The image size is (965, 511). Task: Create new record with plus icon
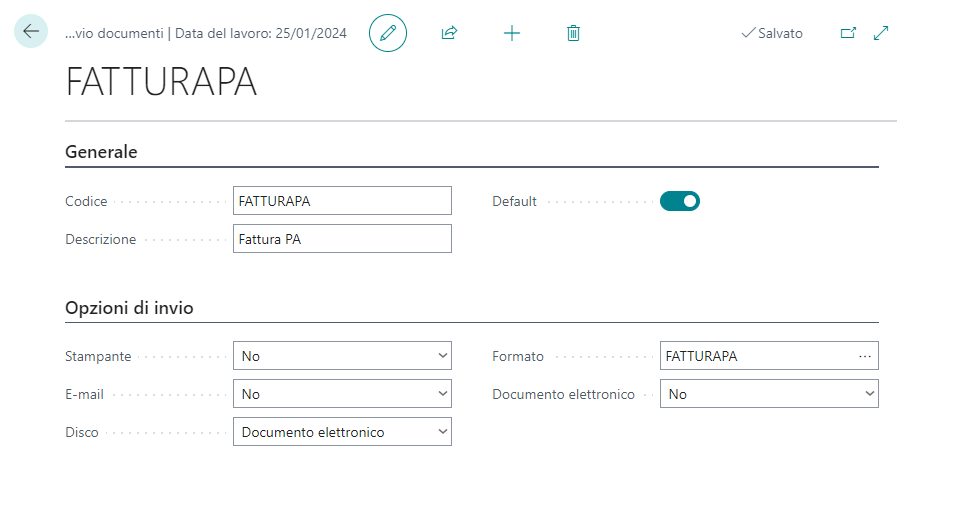point(512,33)
